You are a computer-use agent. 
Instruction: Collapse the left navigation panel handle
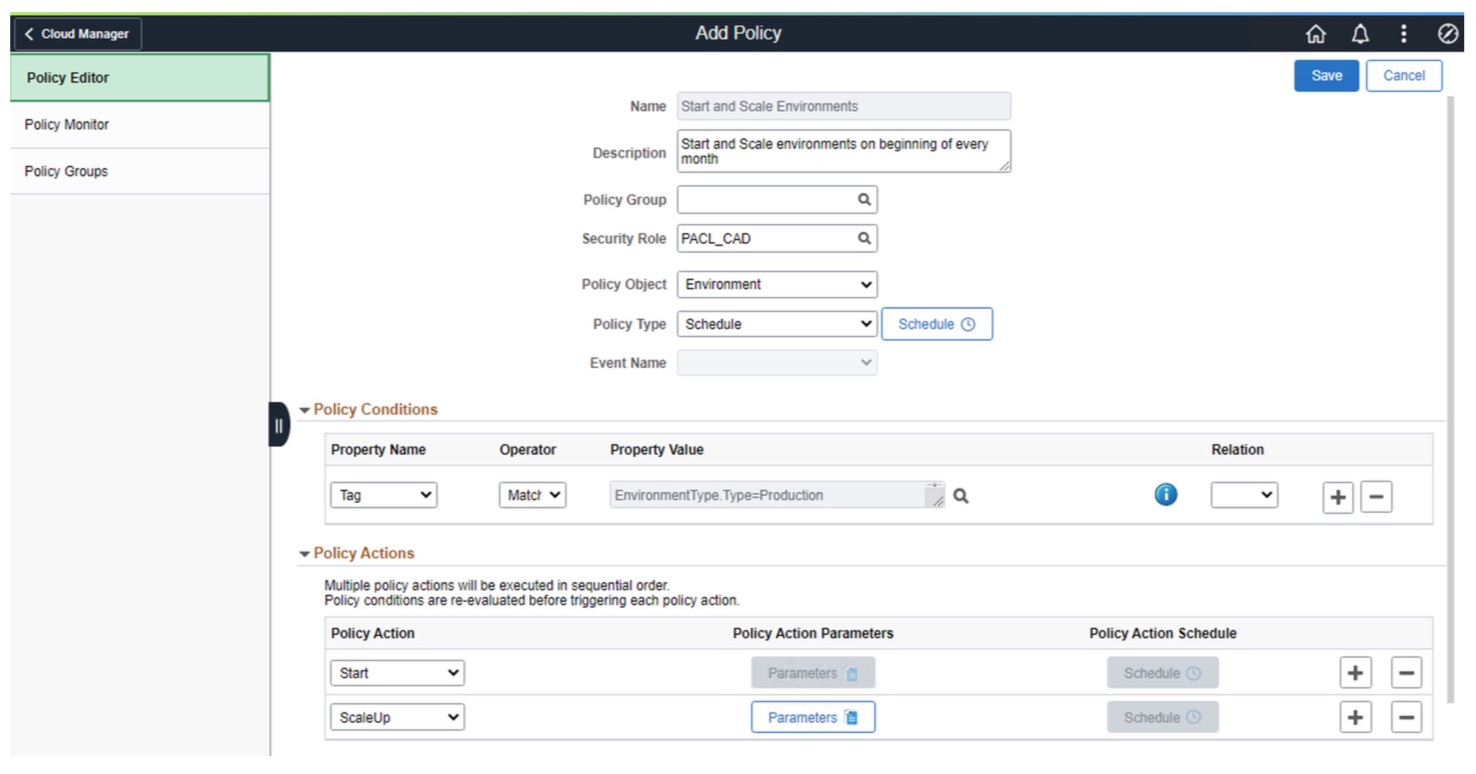279,425
